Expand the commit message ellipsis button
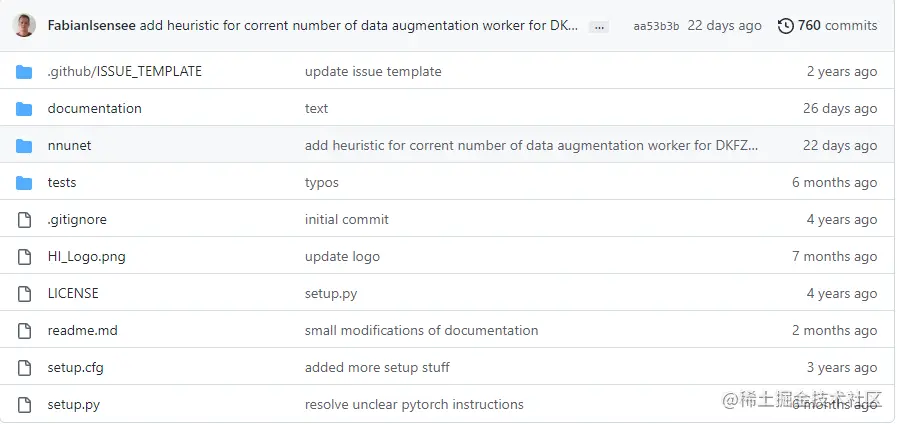 (x=598, y=26)
